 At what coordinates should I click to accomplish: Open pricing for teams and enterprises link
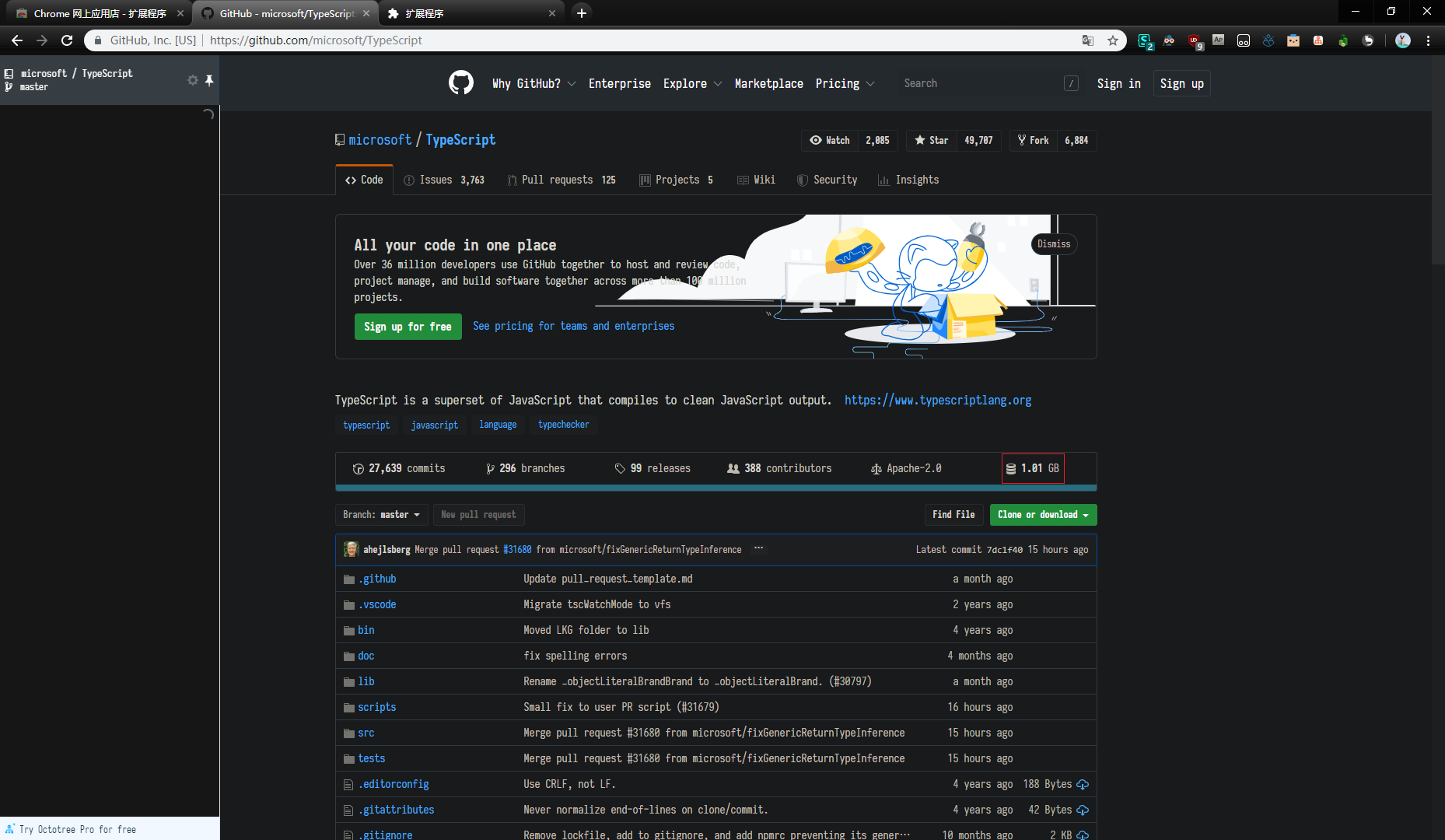pos(573,326)
